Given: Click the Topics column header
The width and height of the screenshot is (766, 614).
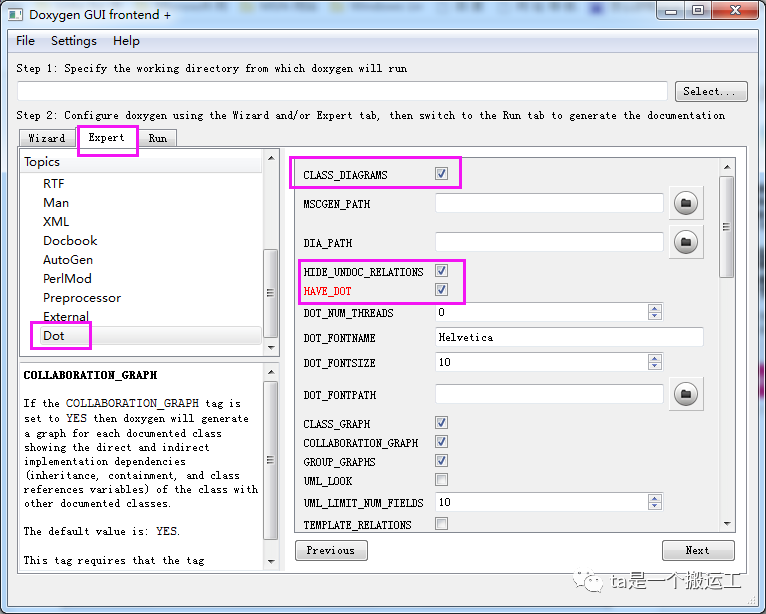Looking at the screenshot, I should (142, 162).
